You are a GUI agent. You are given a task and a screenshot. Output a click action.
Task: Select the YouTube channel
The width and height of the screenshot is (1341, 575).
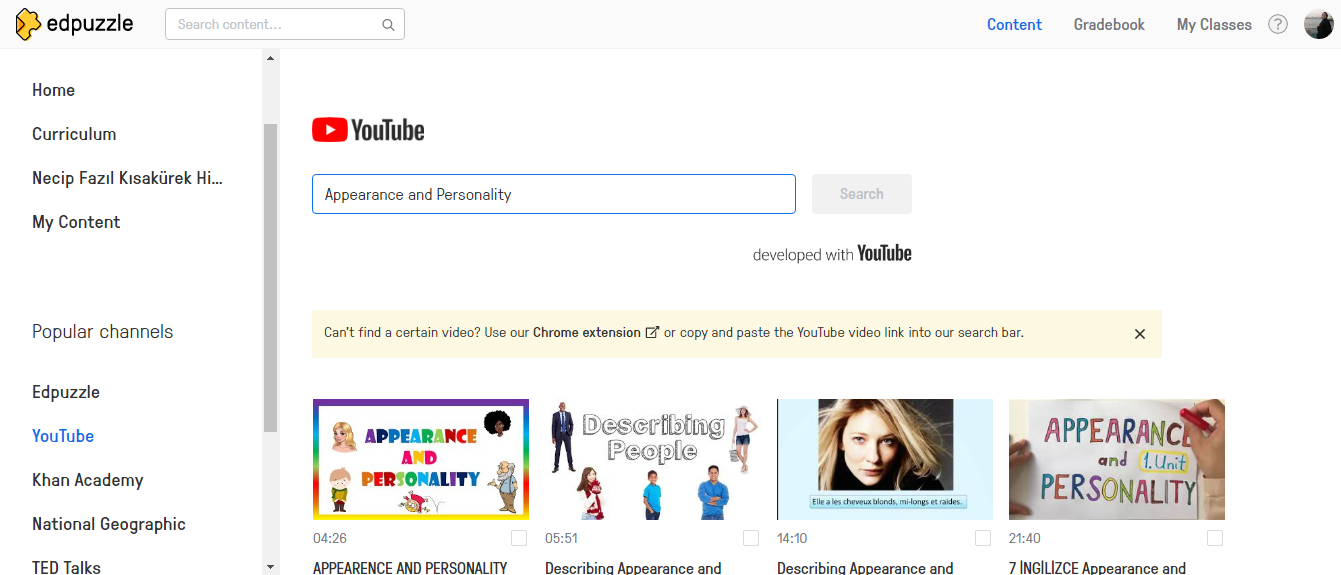[63, 436]
